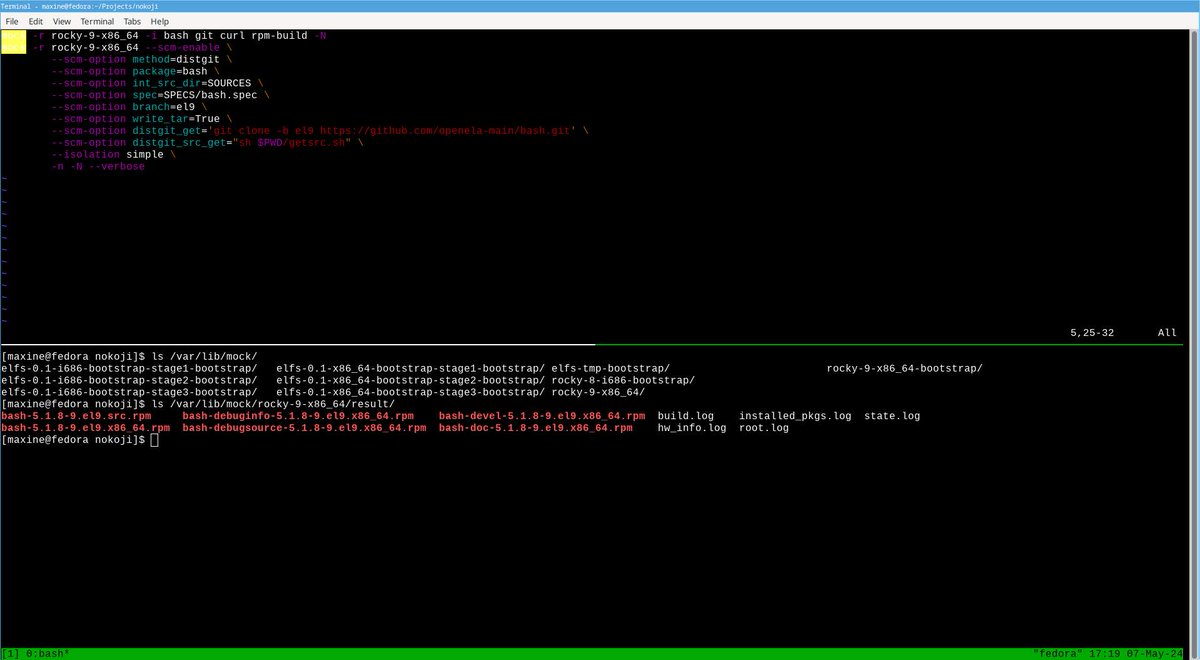Click the yellow block cursor in vim

[x=12, y=41]
